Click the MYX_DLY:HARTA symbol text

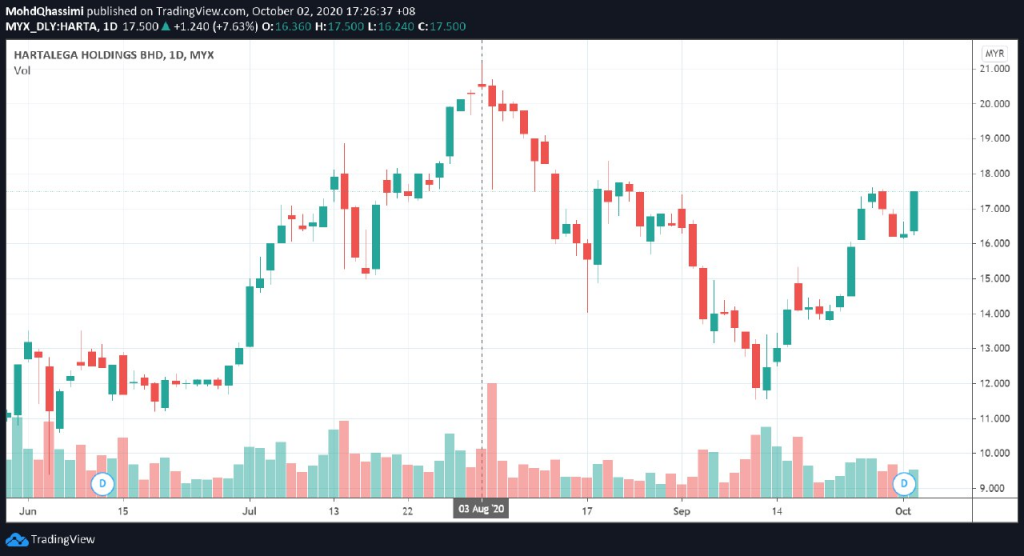click(x=52, y=27)
